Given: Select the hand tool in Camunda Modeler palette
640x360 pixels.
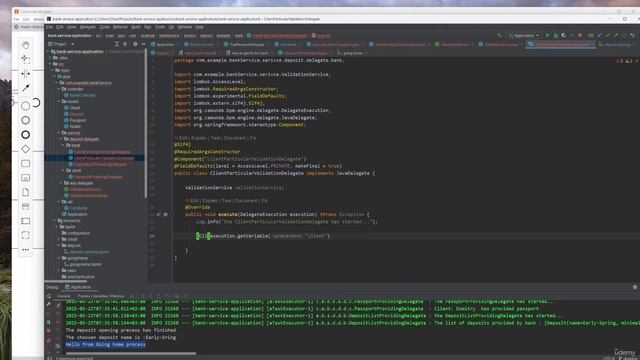Looking at the screenshot, I should tap(26, 45).
